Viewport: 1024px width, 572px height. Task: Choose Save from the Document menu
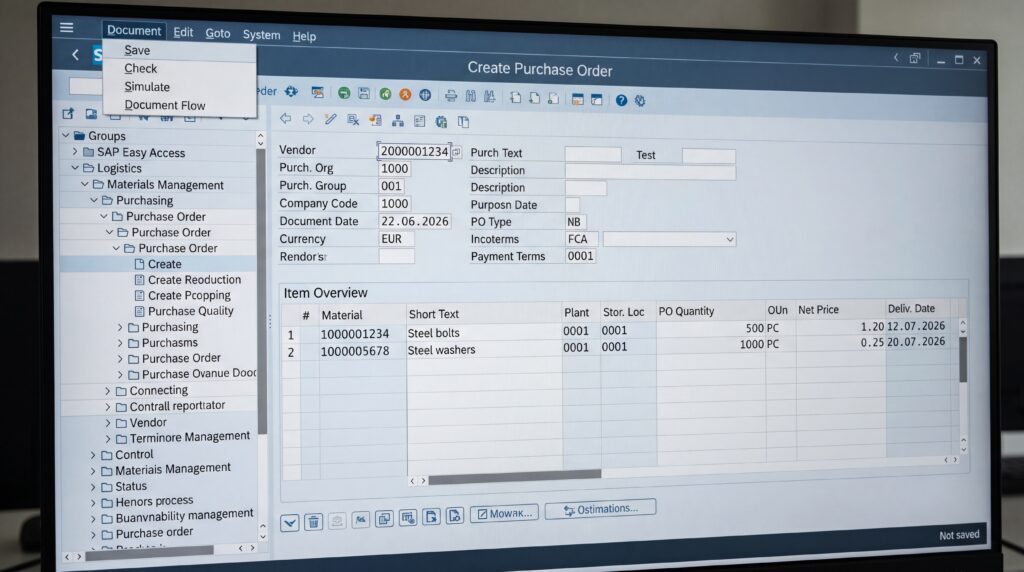[137, 50]
